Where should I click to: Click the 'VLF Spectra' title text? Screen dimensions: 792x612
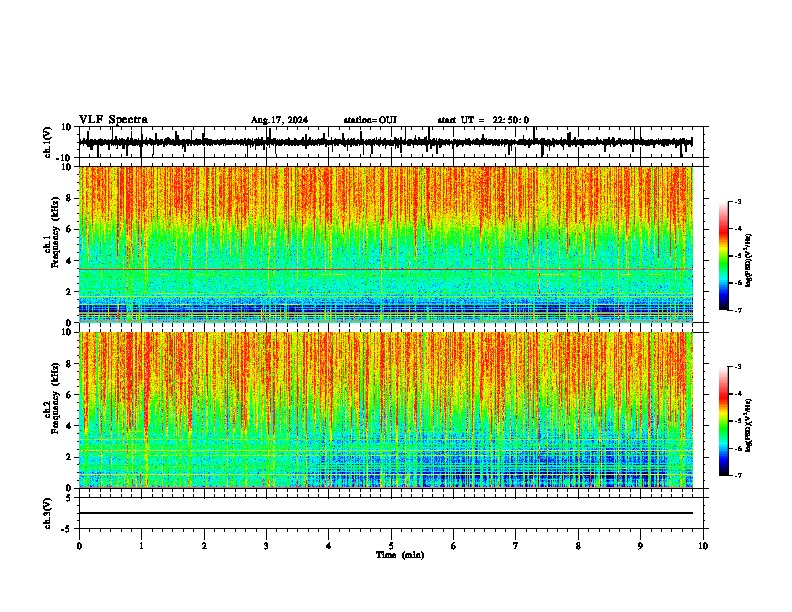[x=113, y=120]
